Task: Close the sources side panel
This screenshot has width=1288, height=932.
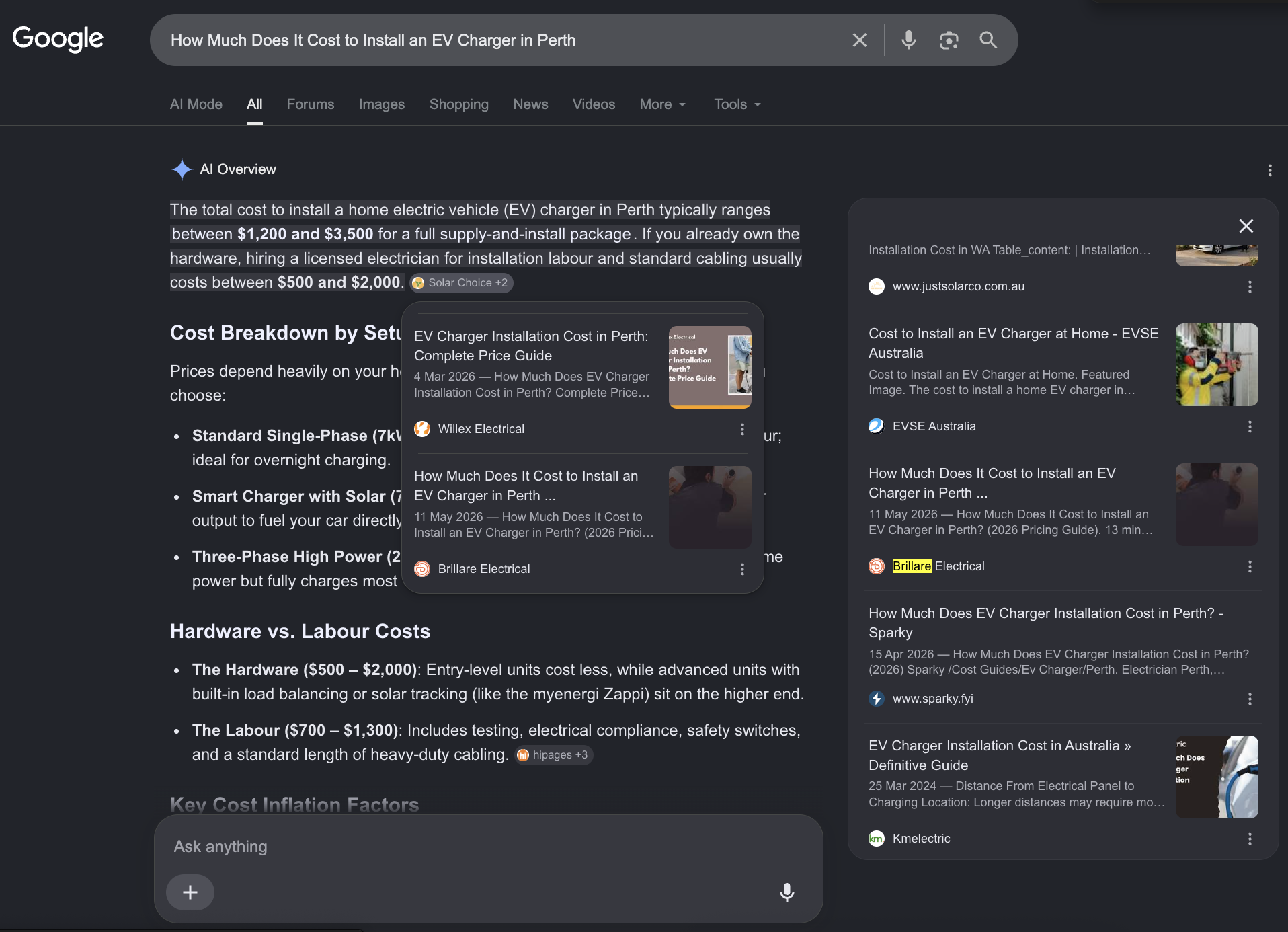Action: pyautogui.click(x=1246, y=226)
